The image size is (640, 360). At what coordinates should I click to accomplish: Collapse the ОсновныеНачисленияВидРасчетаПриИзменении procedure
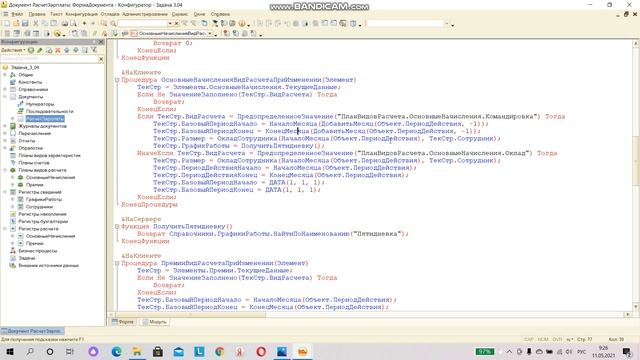coord(117,80)
